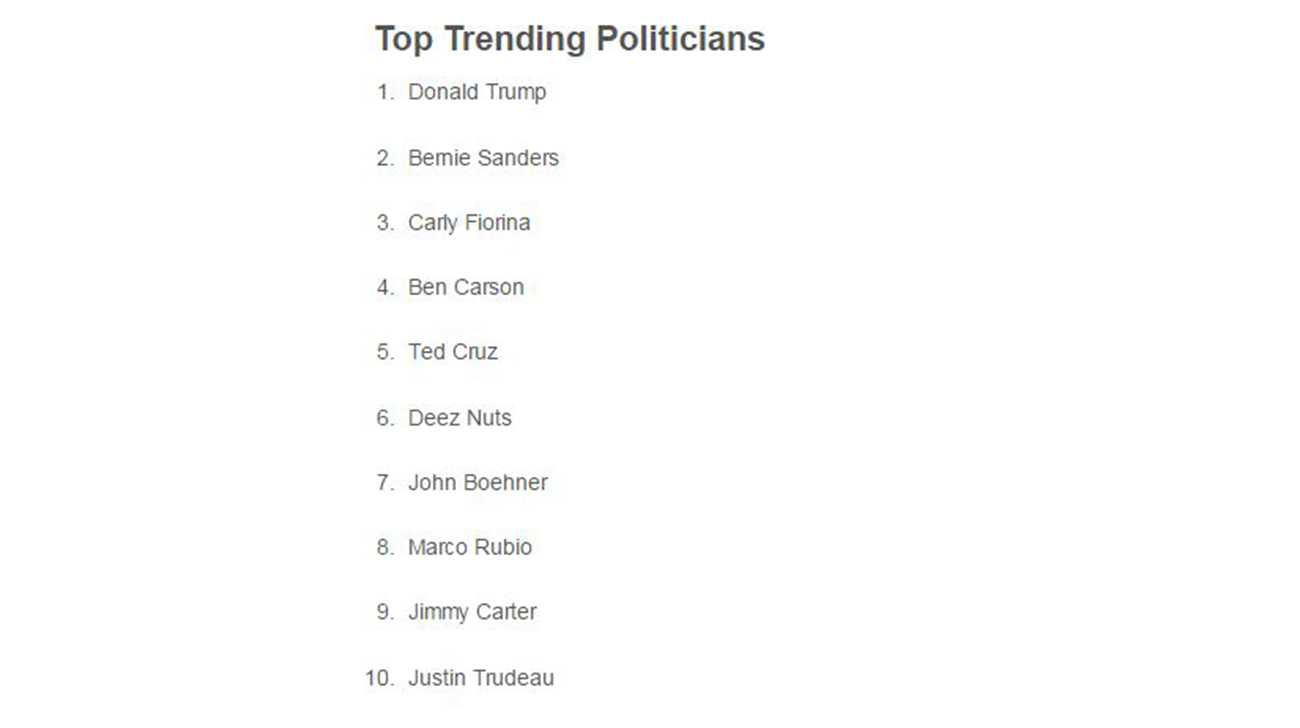Click Marco Rubio in the list
The image size is (1300, 728).
[470, 547]
